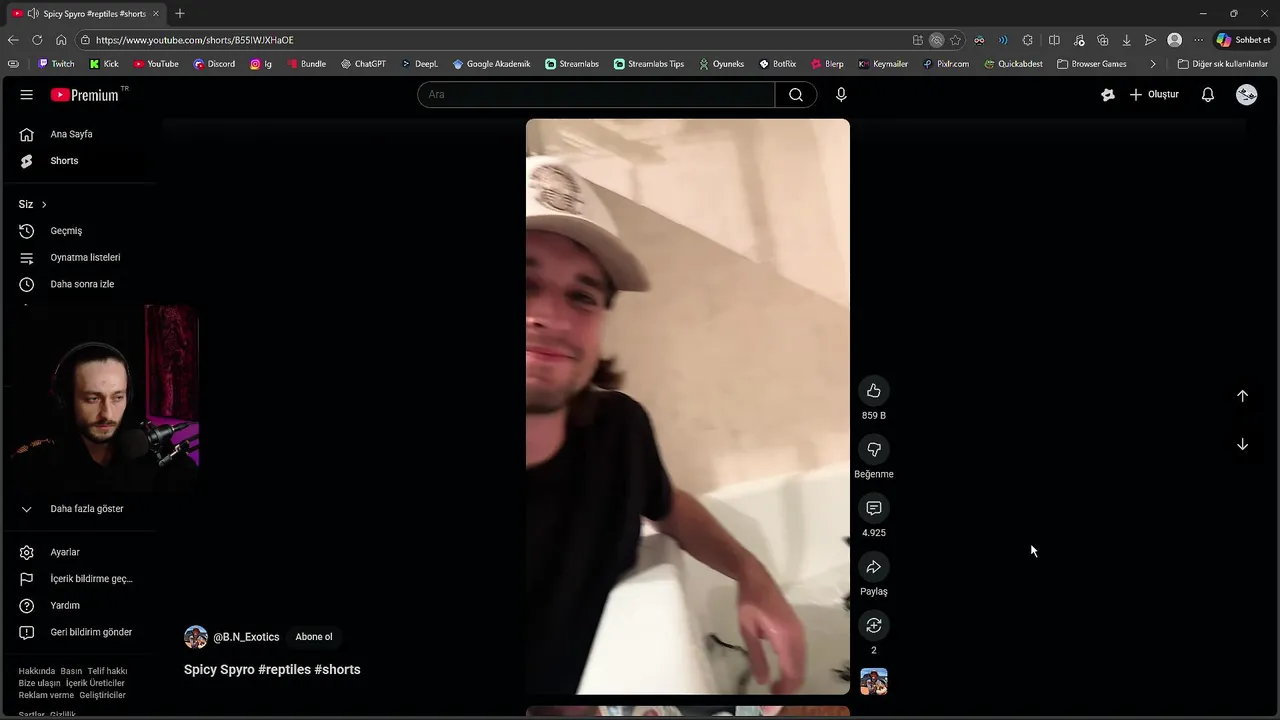
Task: Click the Beğenme dislike button
Action: pos(873,449)
